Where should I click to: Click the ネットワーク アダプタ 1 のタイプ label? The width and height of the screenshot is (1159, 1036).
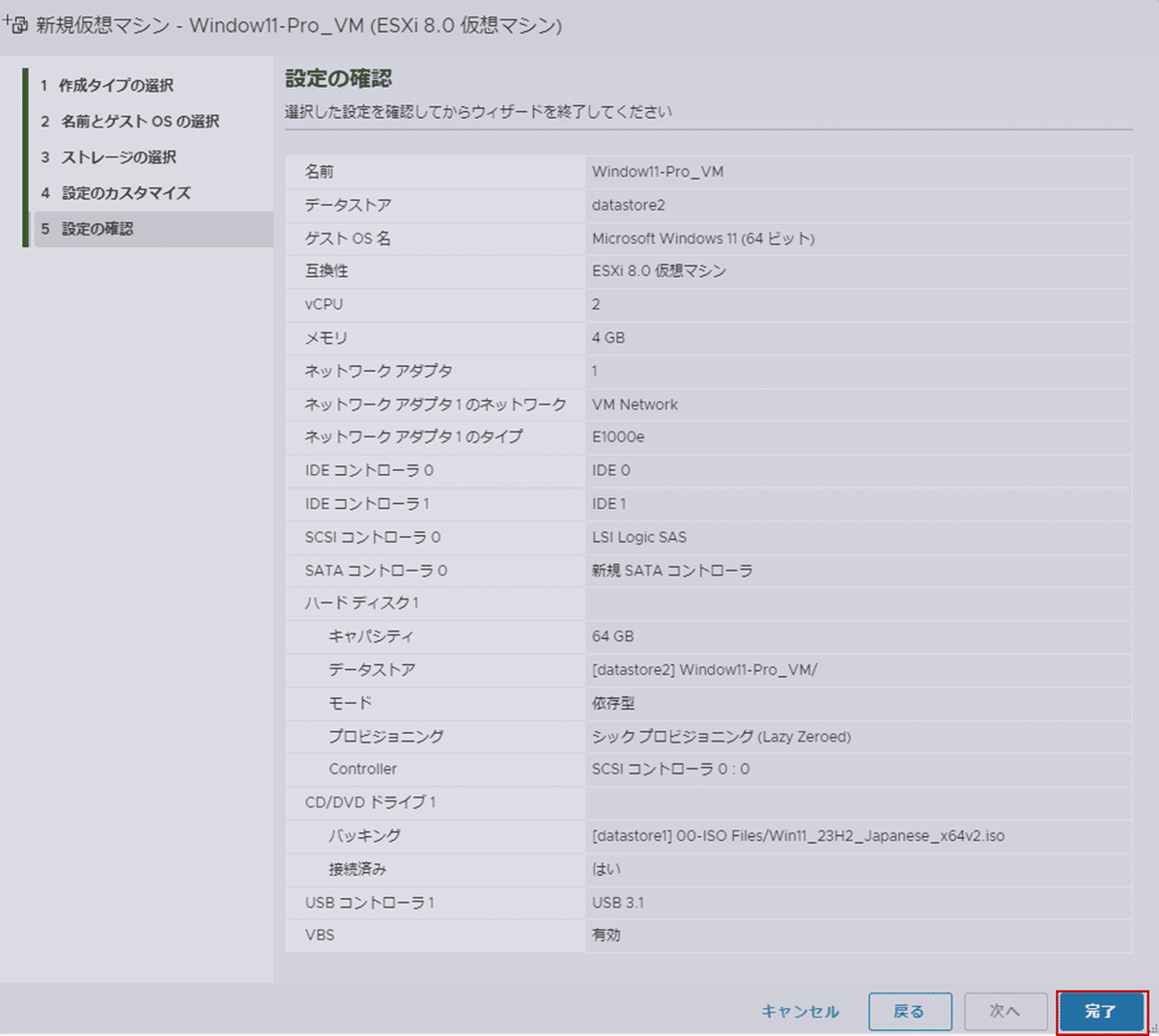[x=413, y=437]
